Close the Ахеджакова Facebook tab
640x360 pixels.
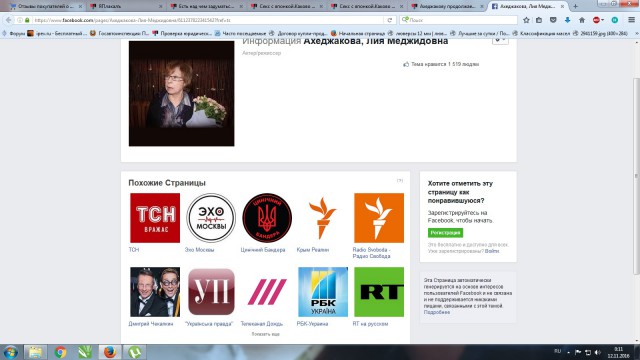pyautogui.click(x=562, y=7)
